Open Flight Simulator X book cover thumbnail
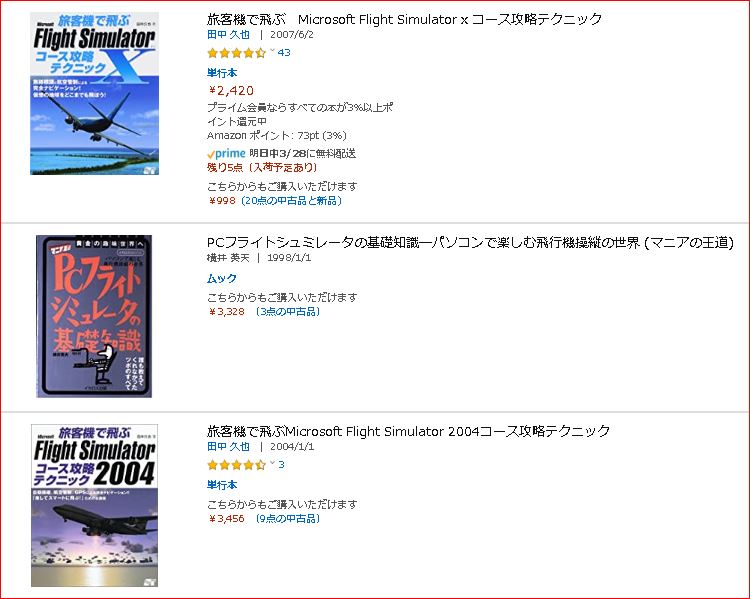 click(x=94, y=93)
